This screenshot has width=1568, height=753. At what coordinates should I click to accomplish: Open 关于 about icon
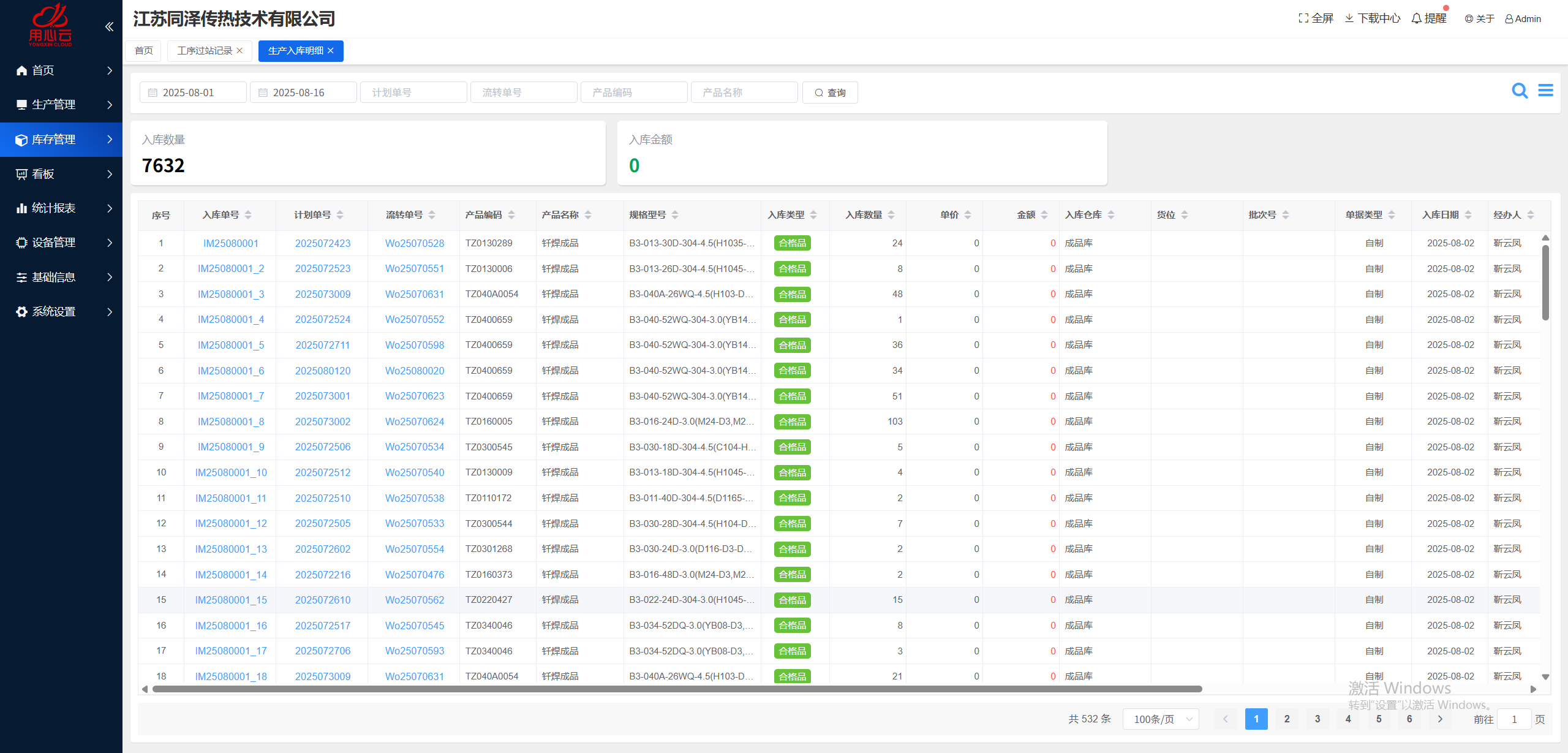pos(1469,19)
